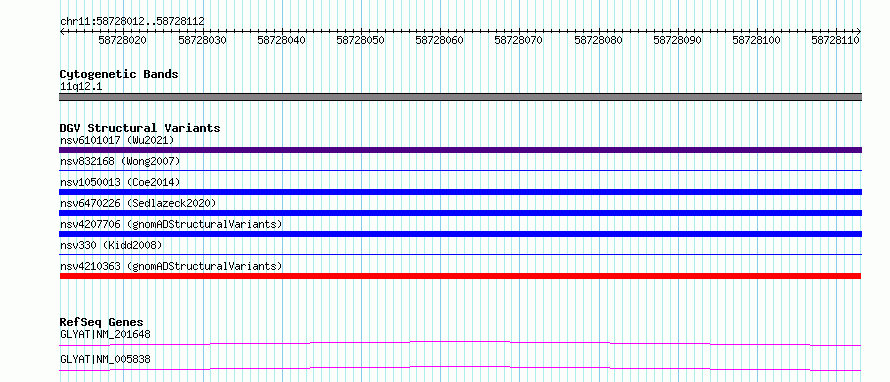Click the blue nsv1050013 variant bar
The image size is (890, 382).
[x=460, y=192]
